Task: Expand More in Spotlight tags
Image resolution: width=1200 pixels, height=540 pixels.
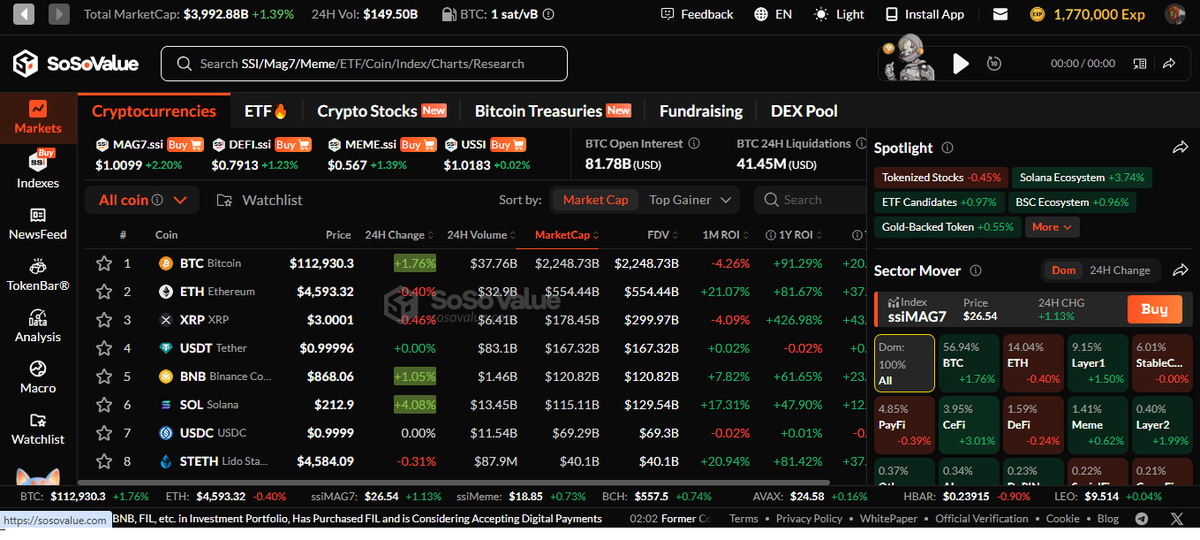Action: [1052, 227]
